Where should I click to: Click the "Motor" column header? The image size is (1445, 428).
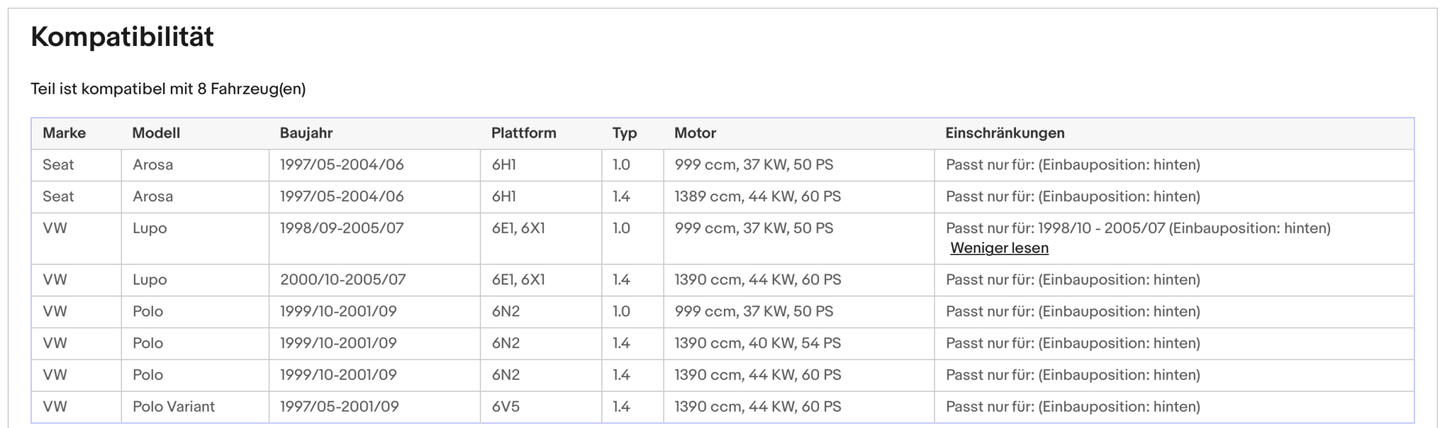(x=695, y=133)
